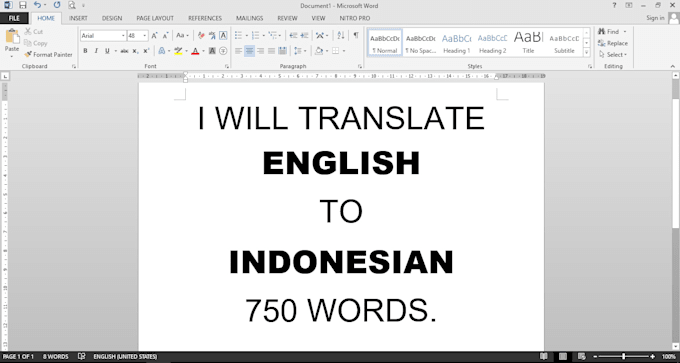Apply the Title style
Image resolution: width=680 pixels, height=363 pixels.
click(x=528, y=43)
